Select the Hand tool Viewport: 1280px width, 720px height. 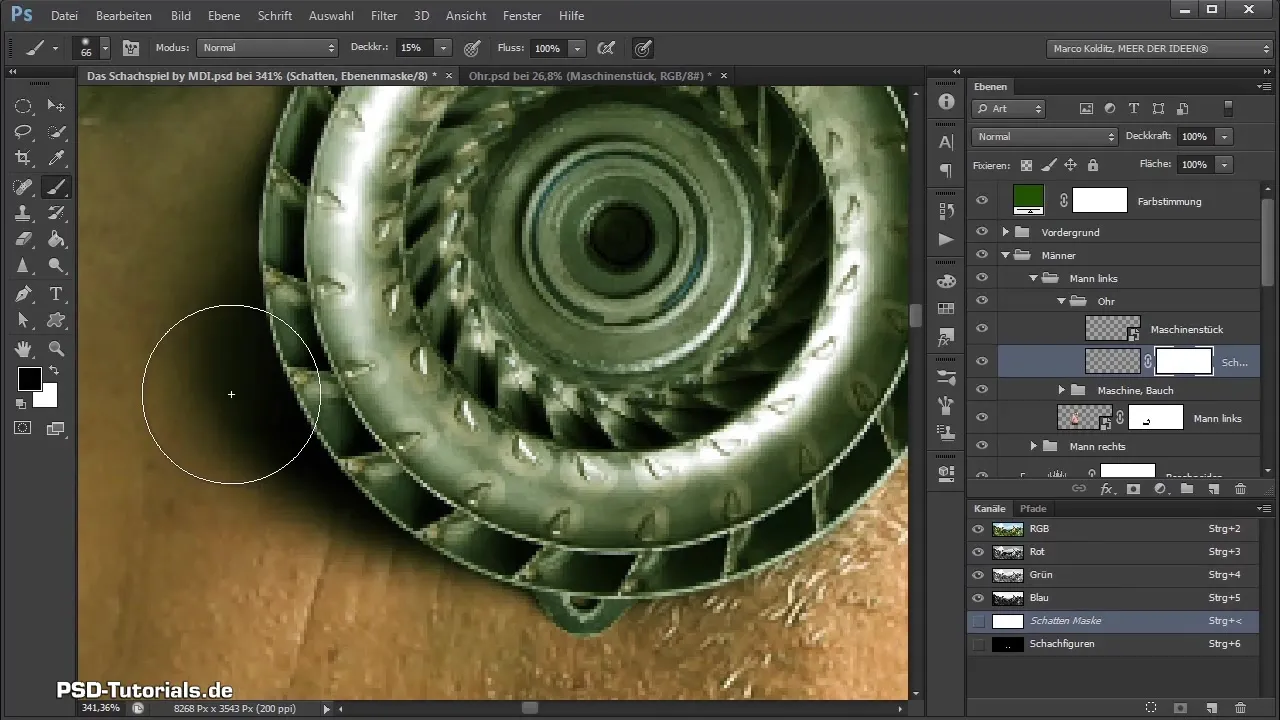tap(23, 349)
